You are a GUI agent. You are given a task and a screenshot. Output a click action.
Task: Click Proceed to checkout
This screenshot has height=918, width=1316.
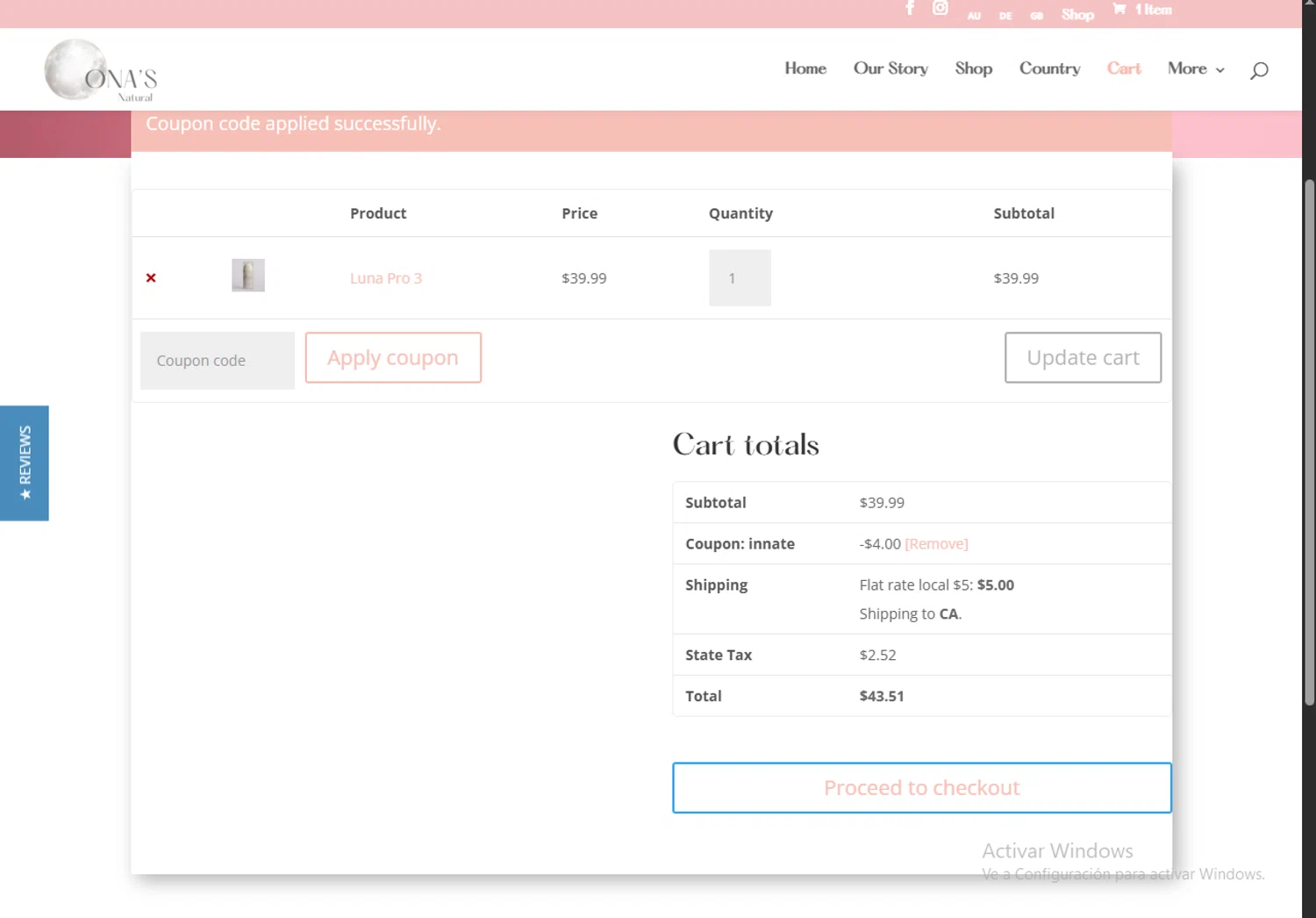[x=922, y=788]
